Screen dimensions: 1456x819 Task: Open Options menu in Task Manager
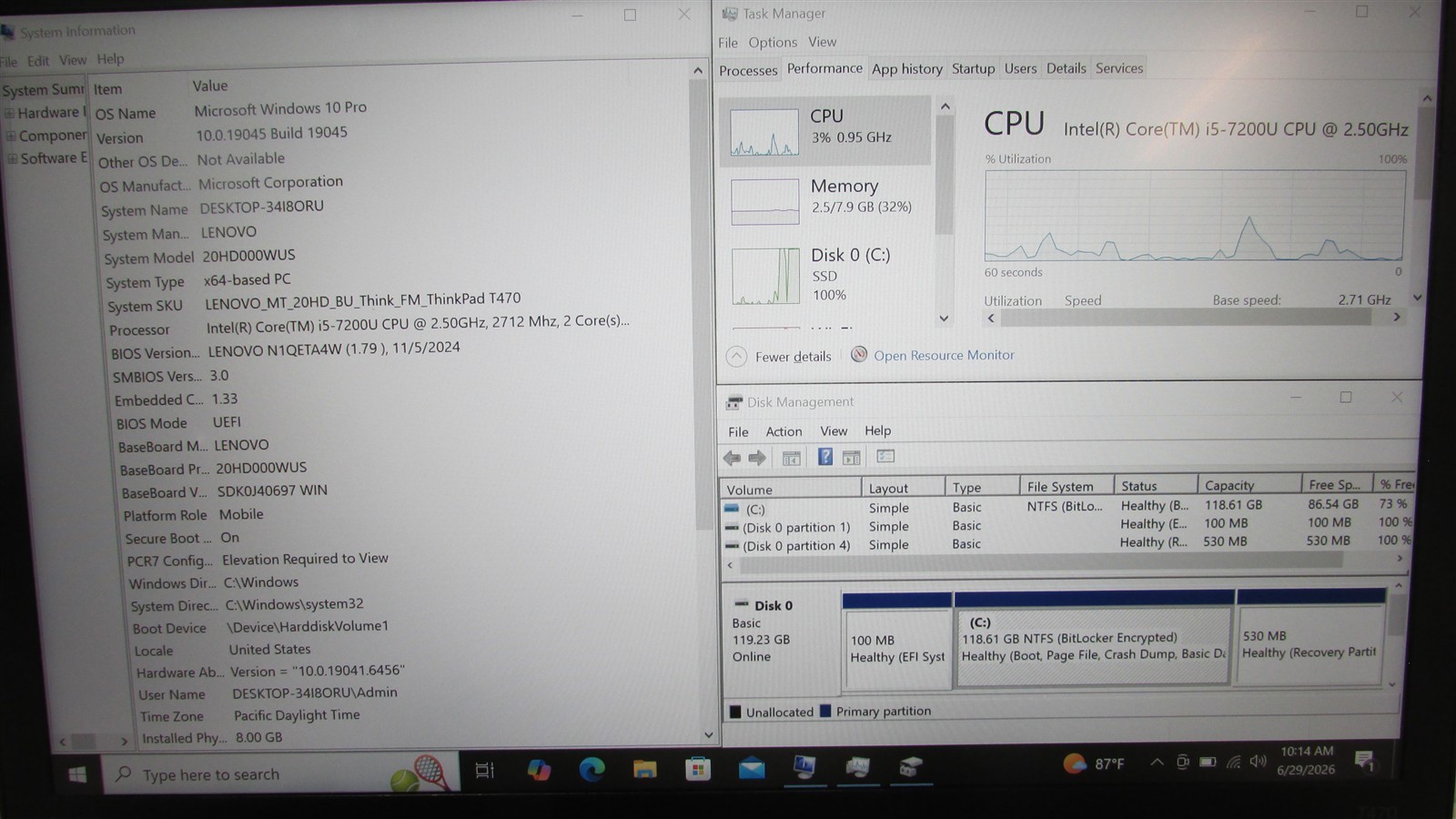[x=773, y=43]
